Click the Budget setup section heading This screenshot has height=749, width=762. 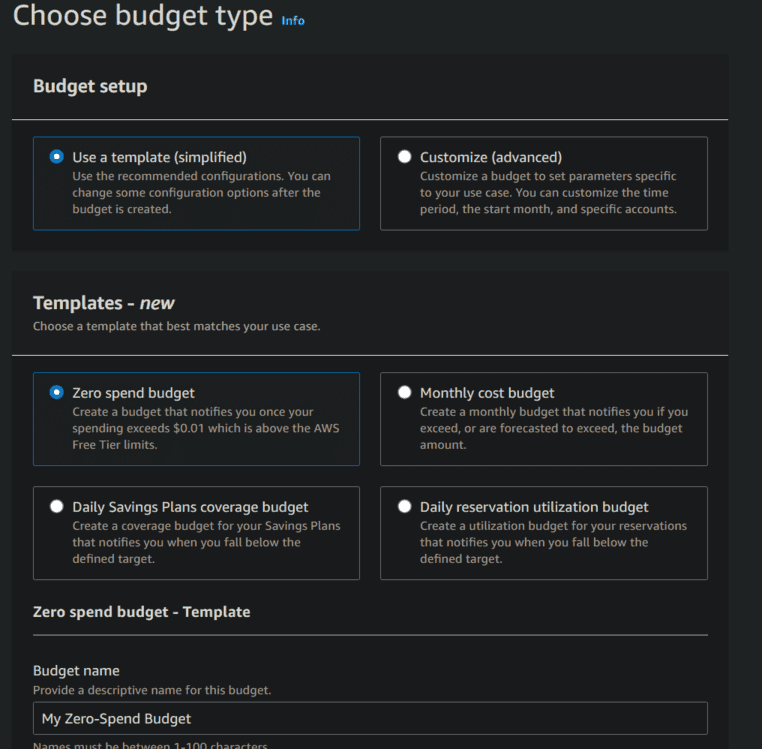click(x=90, y=86)
